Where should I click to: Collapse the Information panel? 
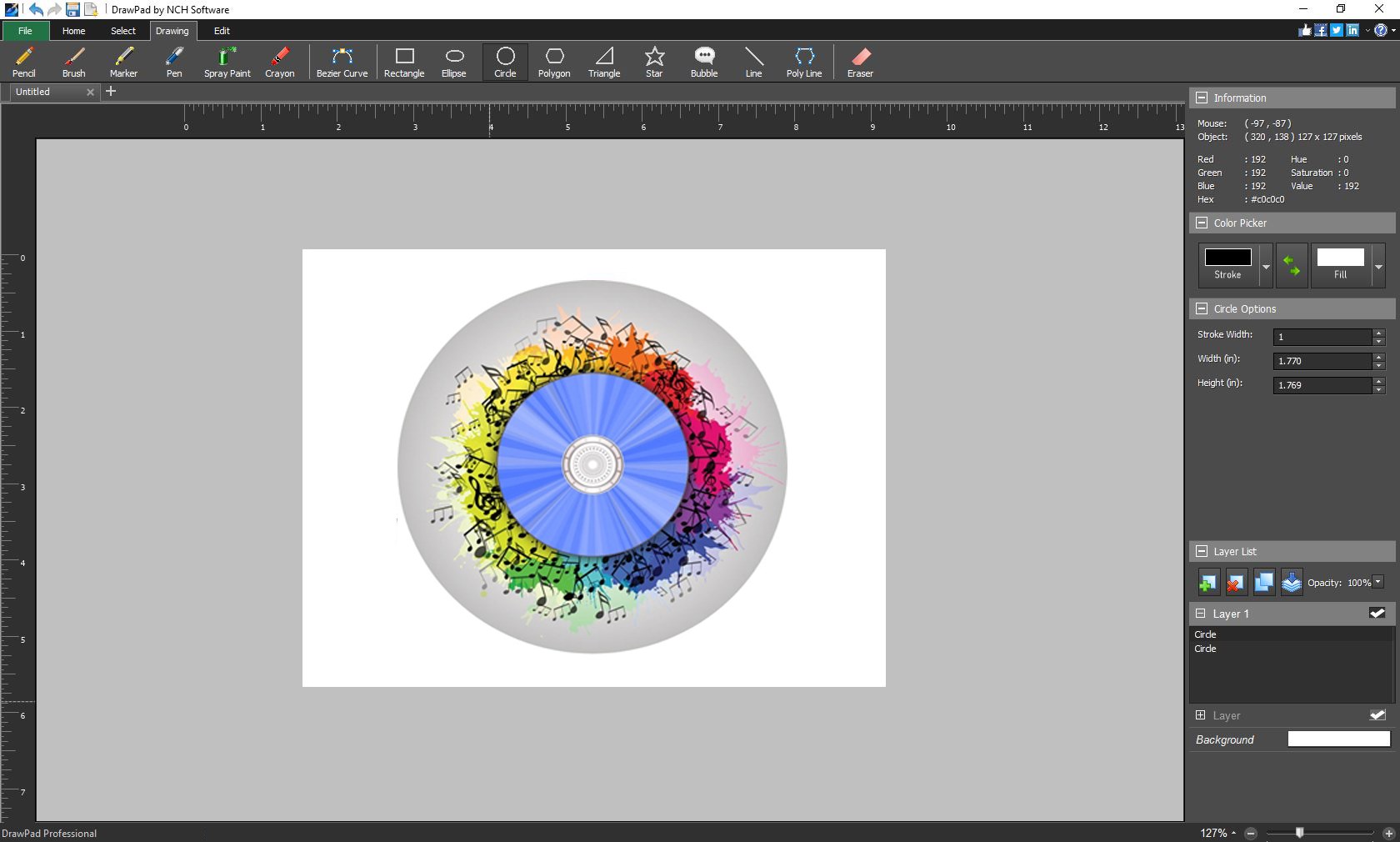tap(1202, 98)
